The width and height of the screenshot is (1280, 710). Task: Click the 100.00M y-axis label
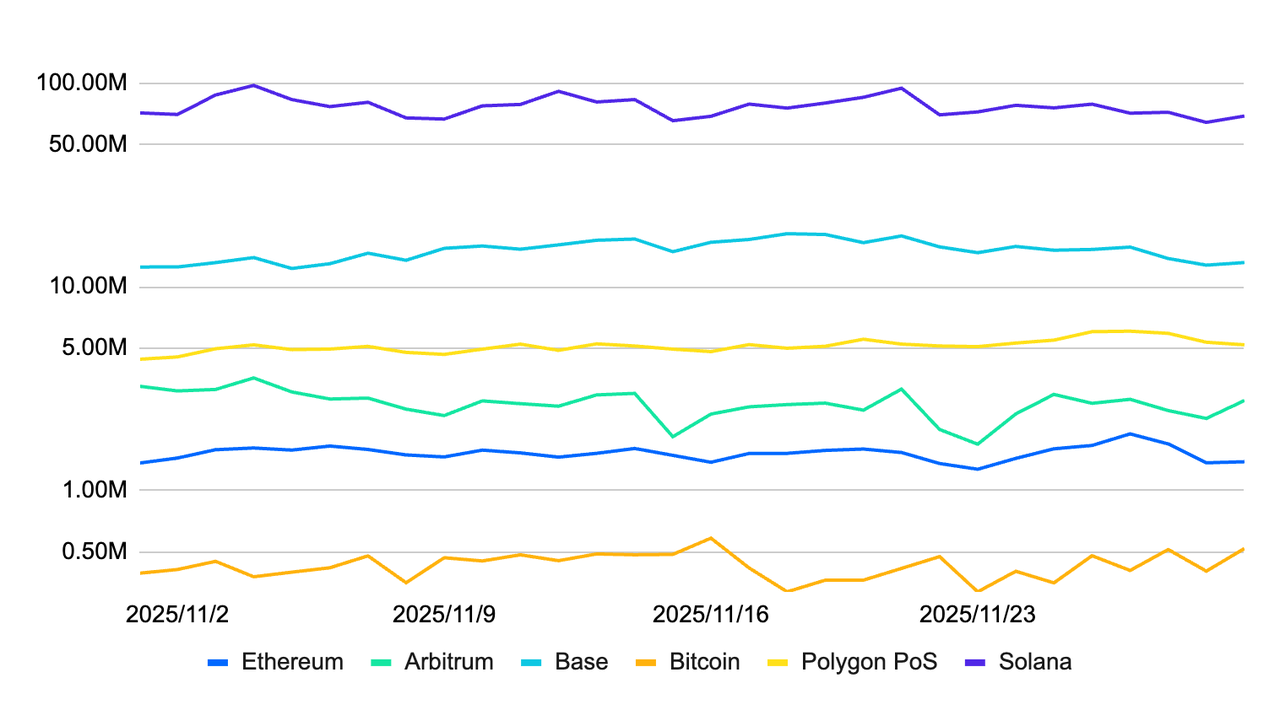[x=80, y=83]
